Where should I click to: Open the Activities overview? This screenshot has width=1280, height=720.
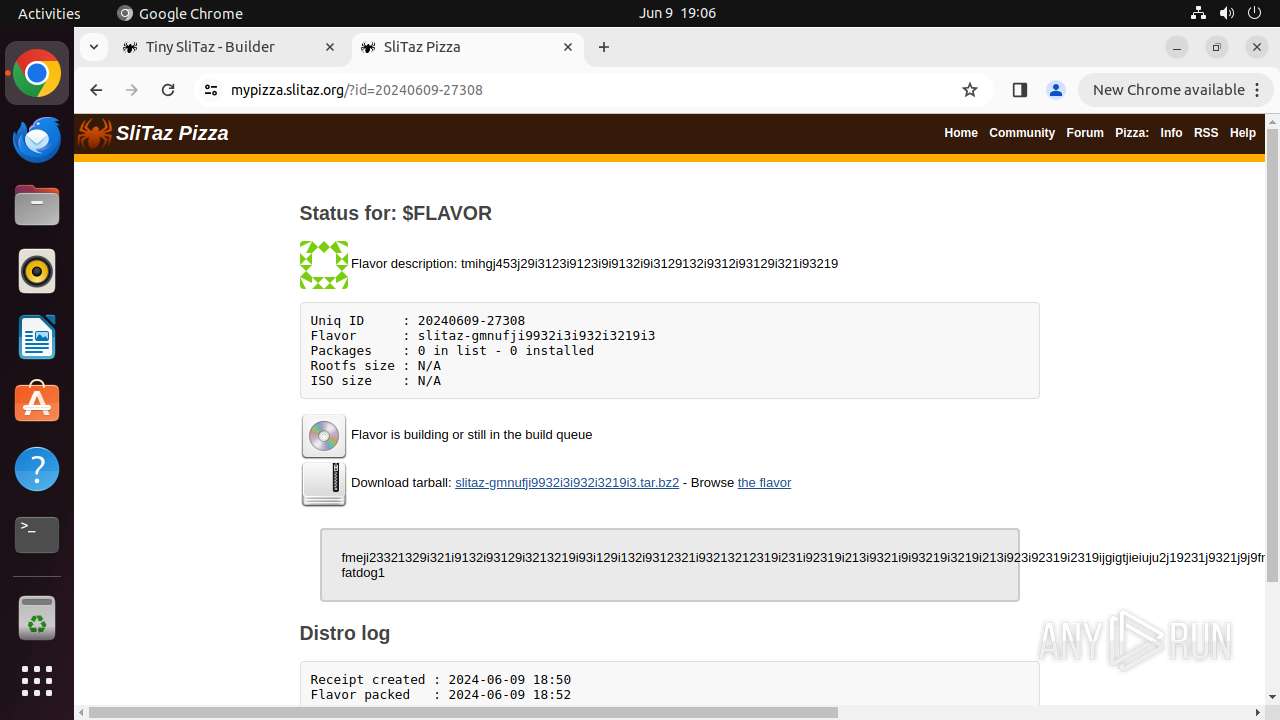pyautogui.click(x=49, y=13)
